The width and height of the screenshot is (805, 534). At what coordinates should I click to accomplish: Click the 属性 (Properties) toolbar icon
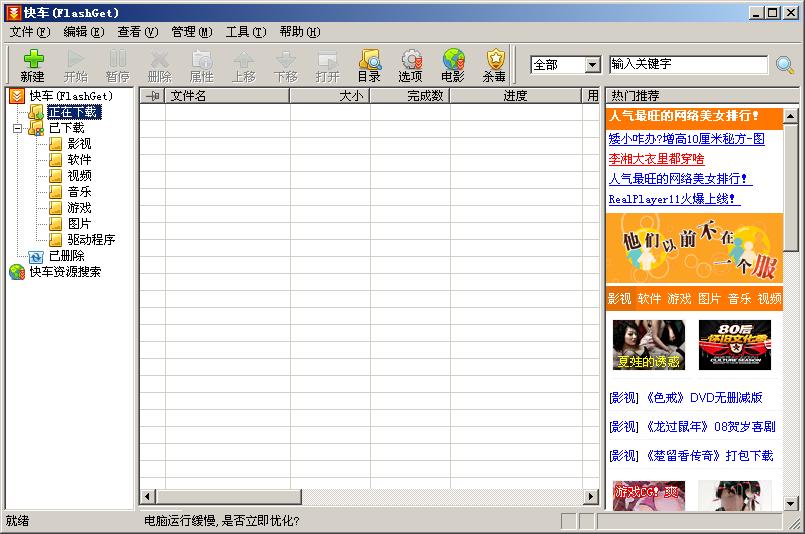pyautogui.click(x=202, y=65)
